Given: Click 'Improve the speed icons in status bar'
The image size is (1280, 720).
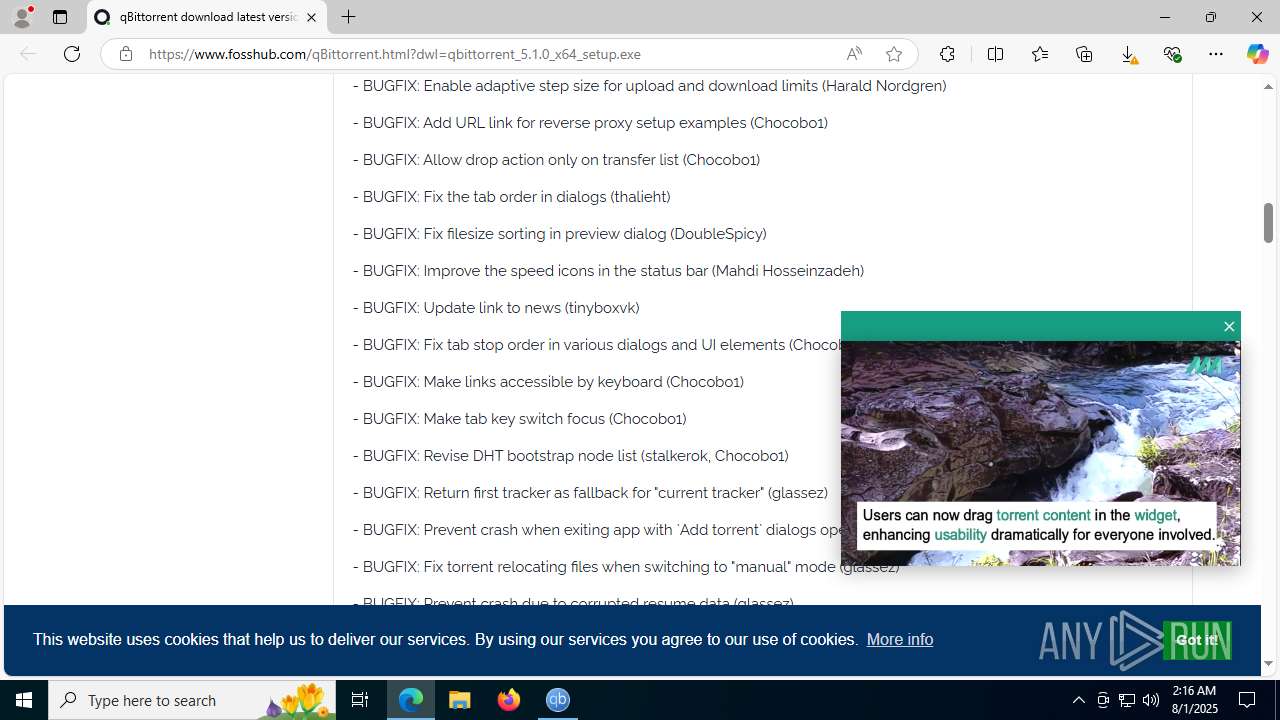Looking at the screenshot, I should (608, 271).
